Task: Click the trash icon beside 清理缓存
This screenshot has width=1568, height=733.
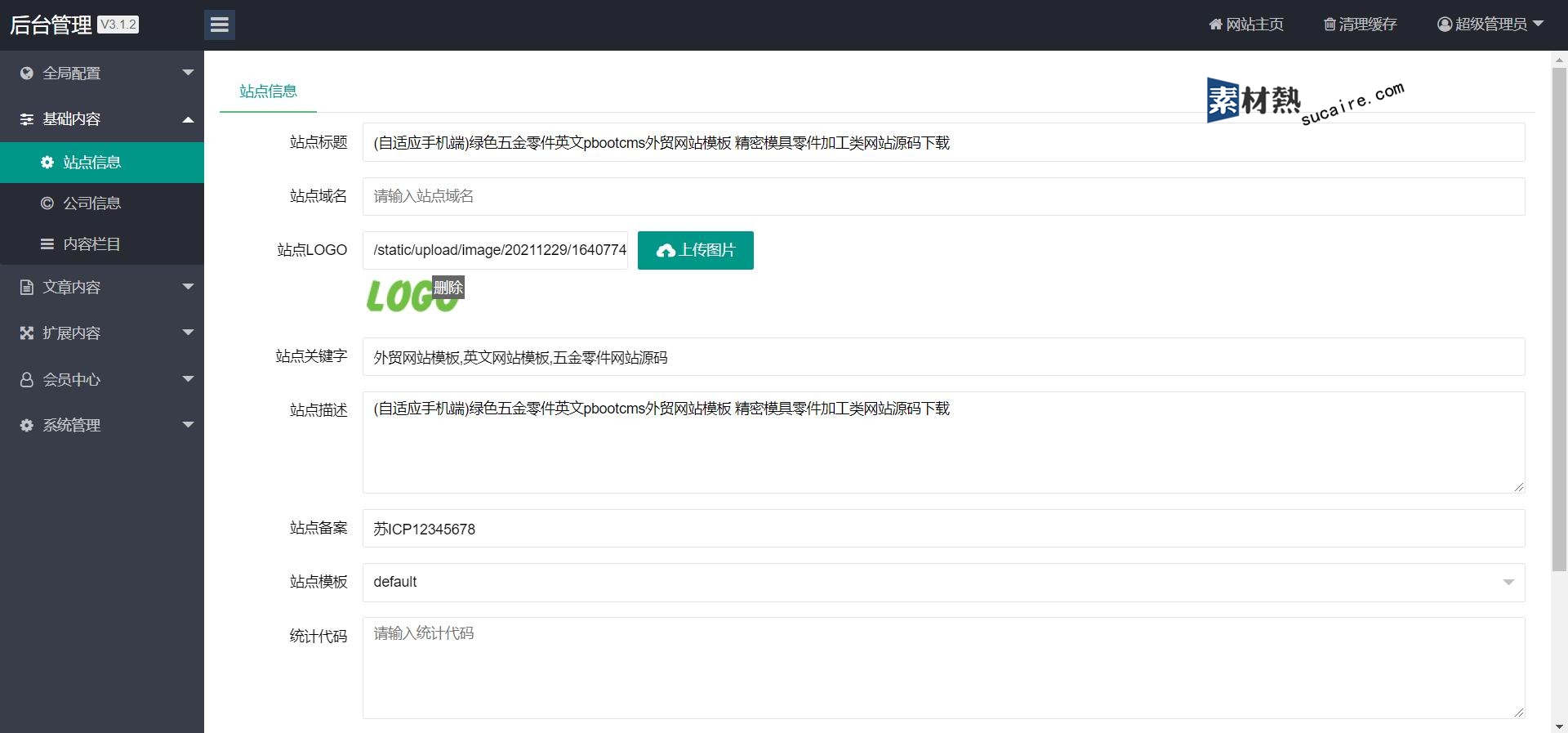Action: (1330, 25)
